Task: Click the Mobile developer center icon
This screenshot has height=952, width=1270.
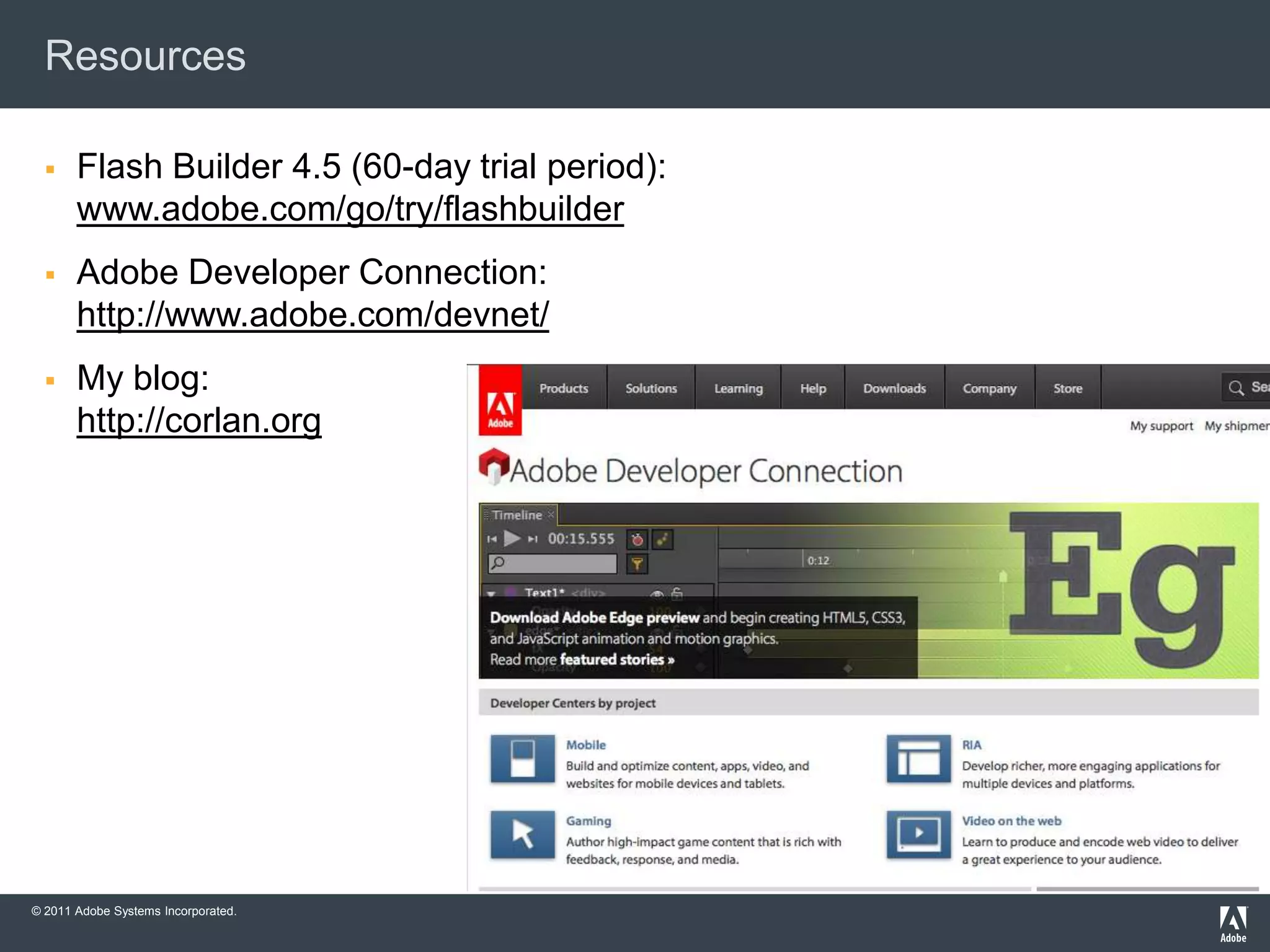Action: click(523, 759)
